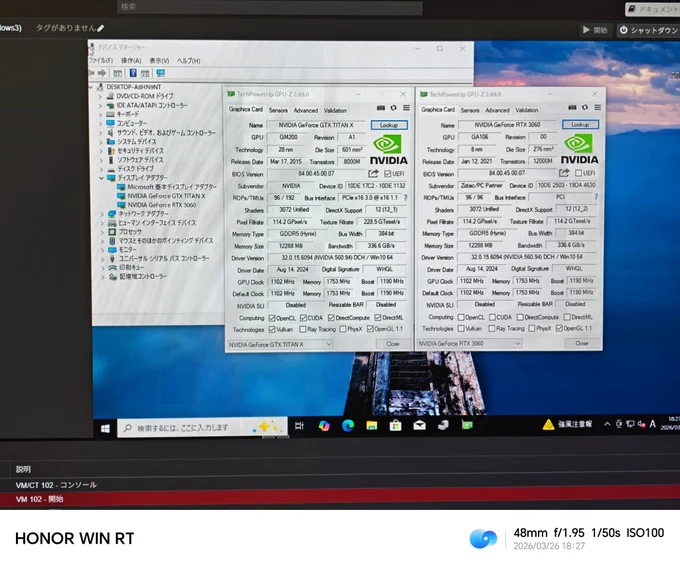Switch to Sensors tab in TITAN X window
Image resolution: width=680 pixels, height=567 pixels.
pyautogui.click(x=278, y=111)
